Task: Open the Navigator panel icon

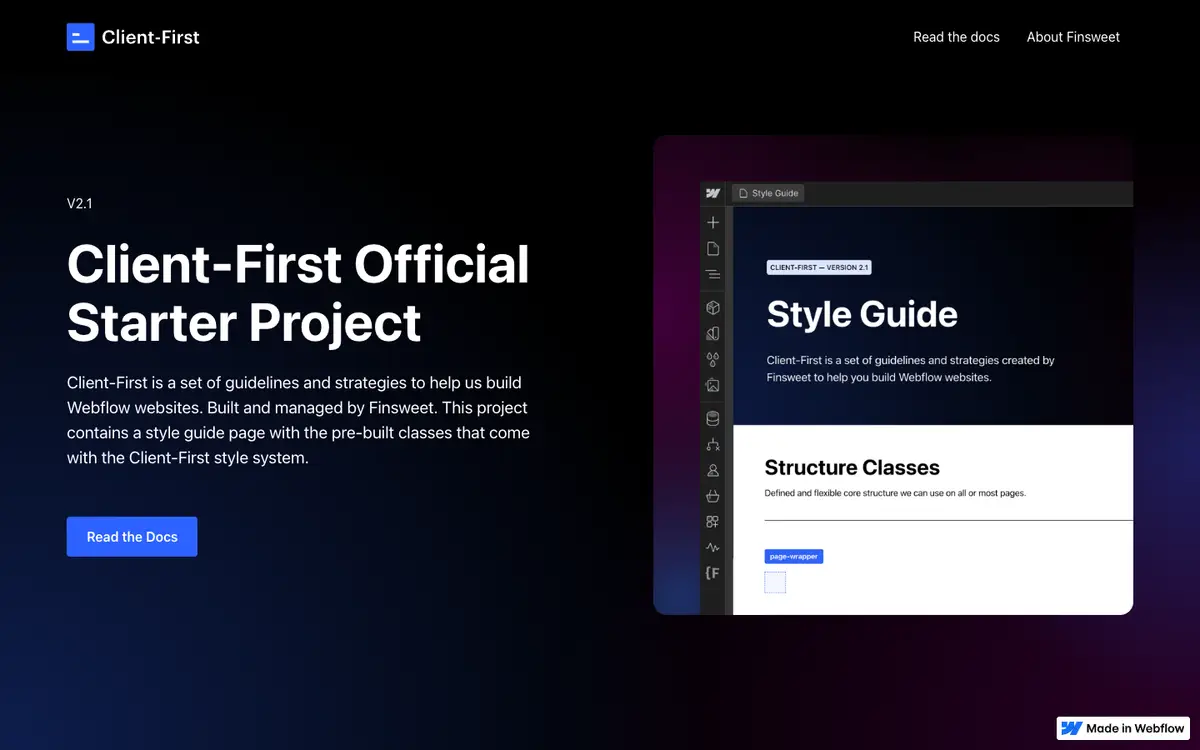Action: [x=713, y=274]
